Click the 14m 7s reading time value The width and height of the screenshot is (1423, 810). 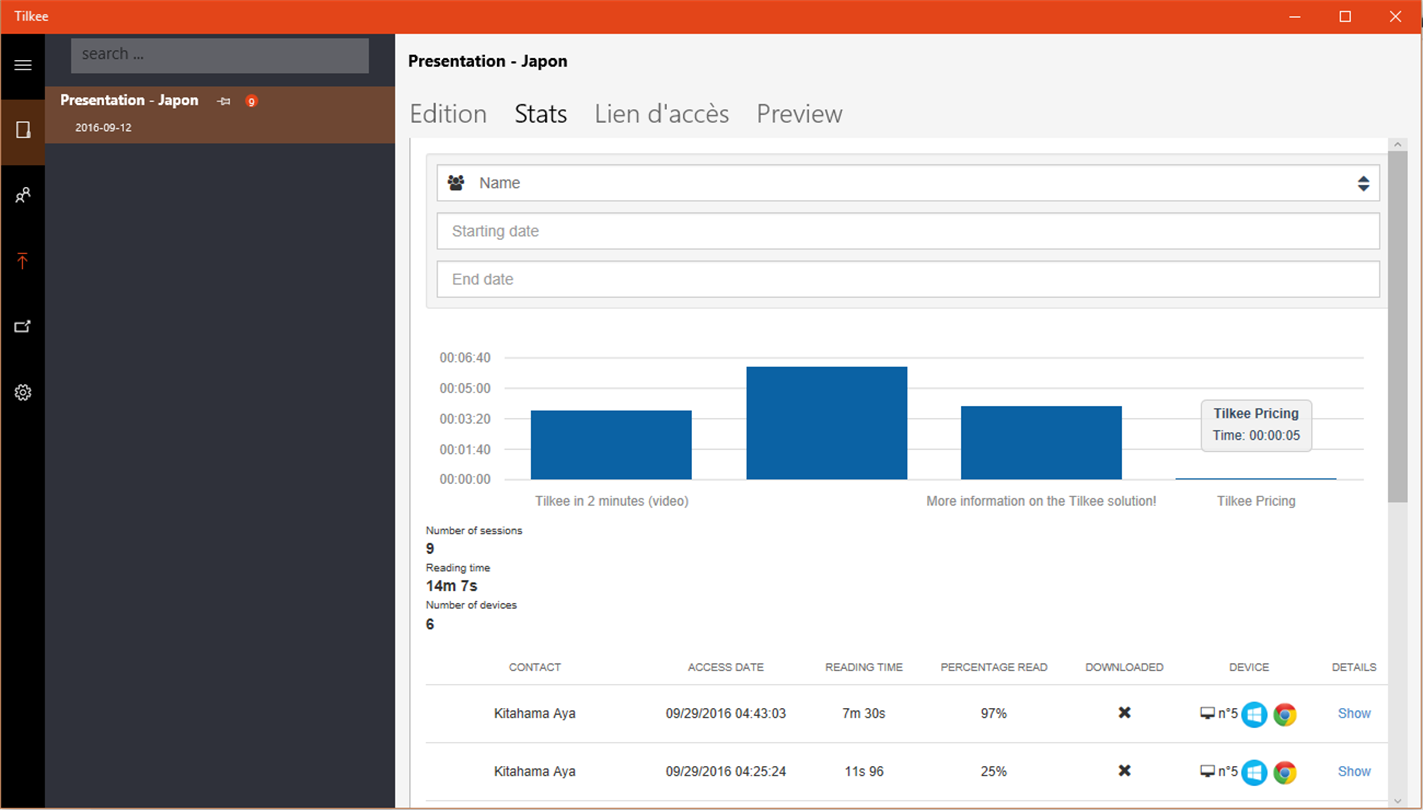tap(451, 586)
